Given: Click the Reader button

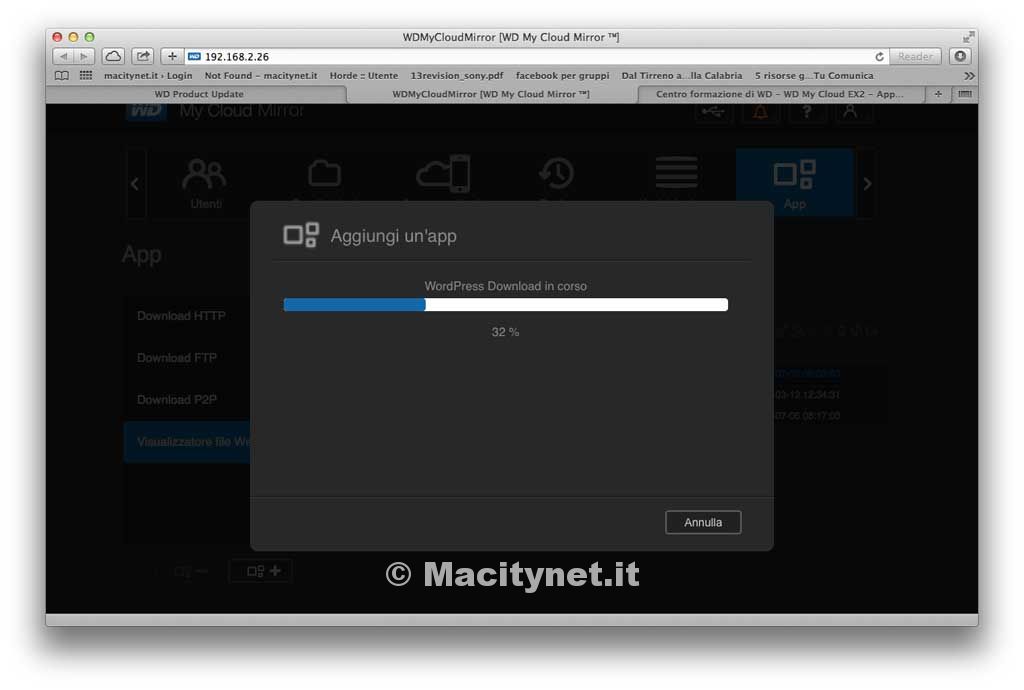Looking at the screenshot, I should 915,57.
